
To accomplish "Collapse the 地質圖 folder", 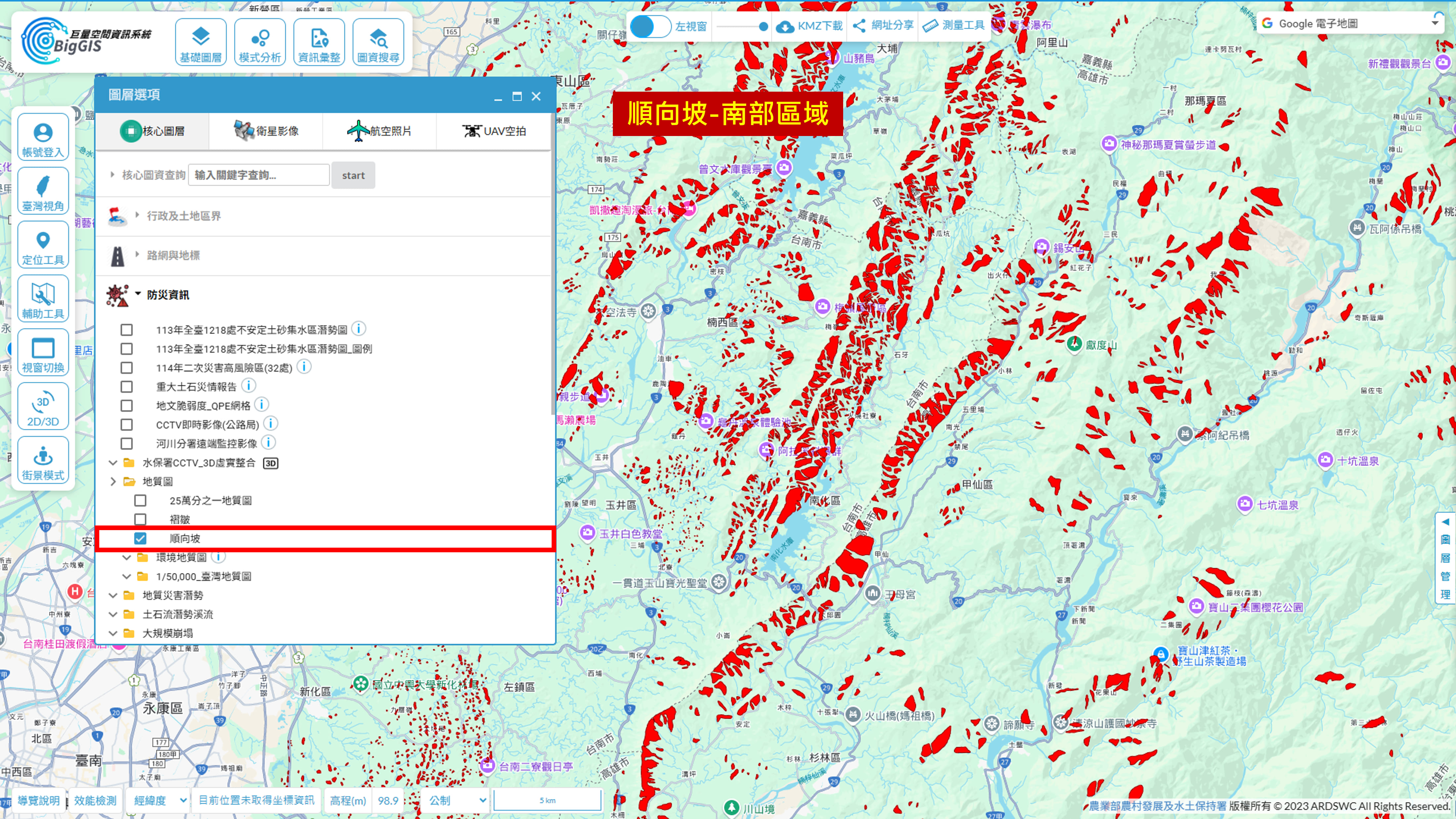I will click(113, 481).
